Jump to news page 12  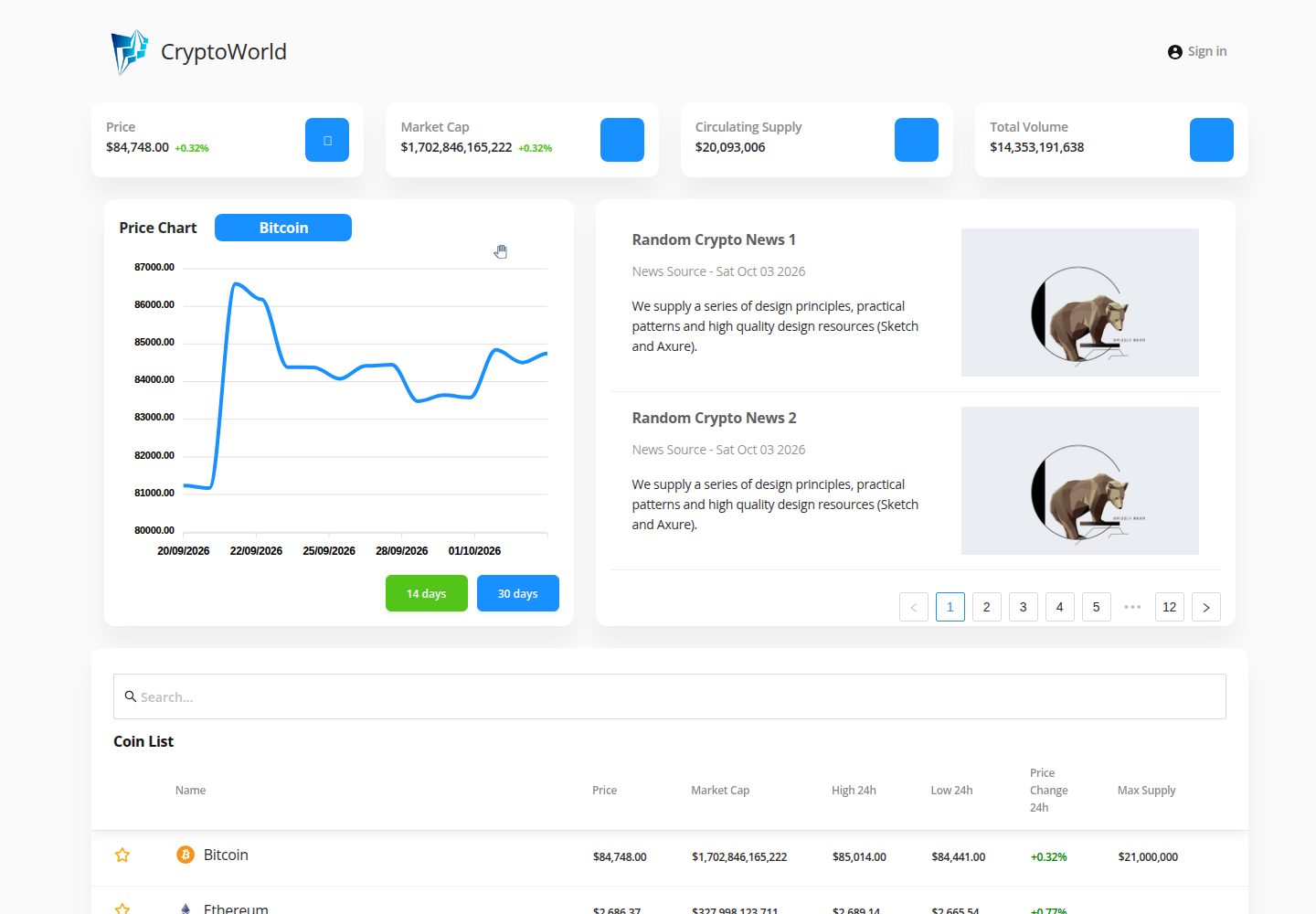[1170, 607]
